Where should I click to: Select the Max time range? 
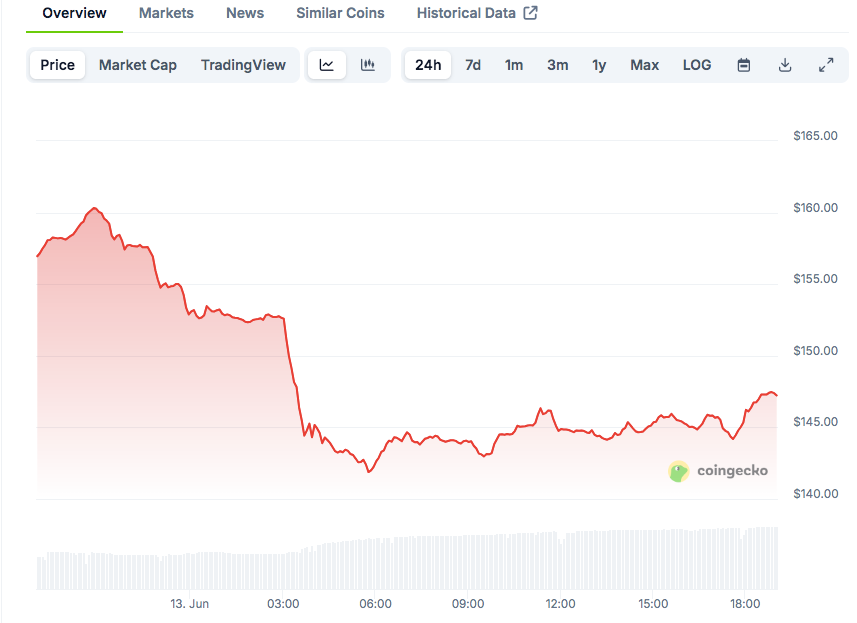(x=645, y=65)
